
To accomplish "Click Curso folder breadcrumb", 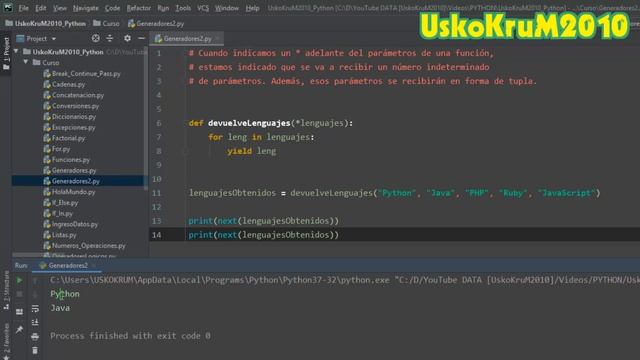I will pyautogui.click(x=107, y=24).
